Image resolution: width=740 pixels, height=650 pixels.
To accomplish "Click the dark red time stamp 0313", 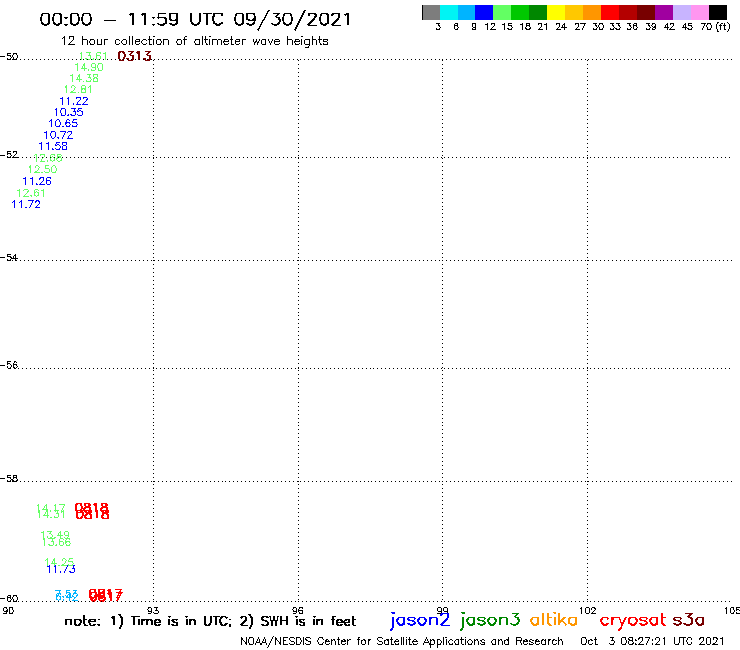I will [135, 56].
